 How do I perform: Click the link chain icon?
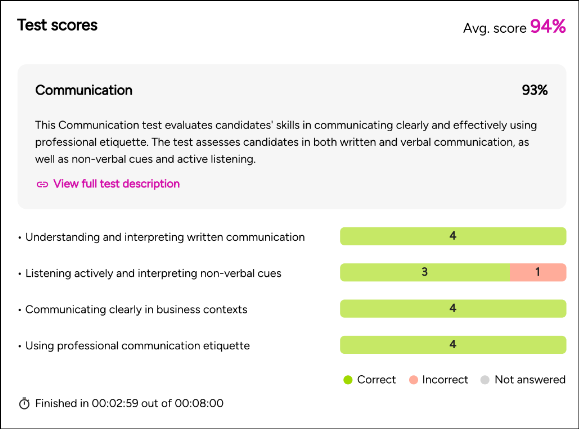(42, 184)
